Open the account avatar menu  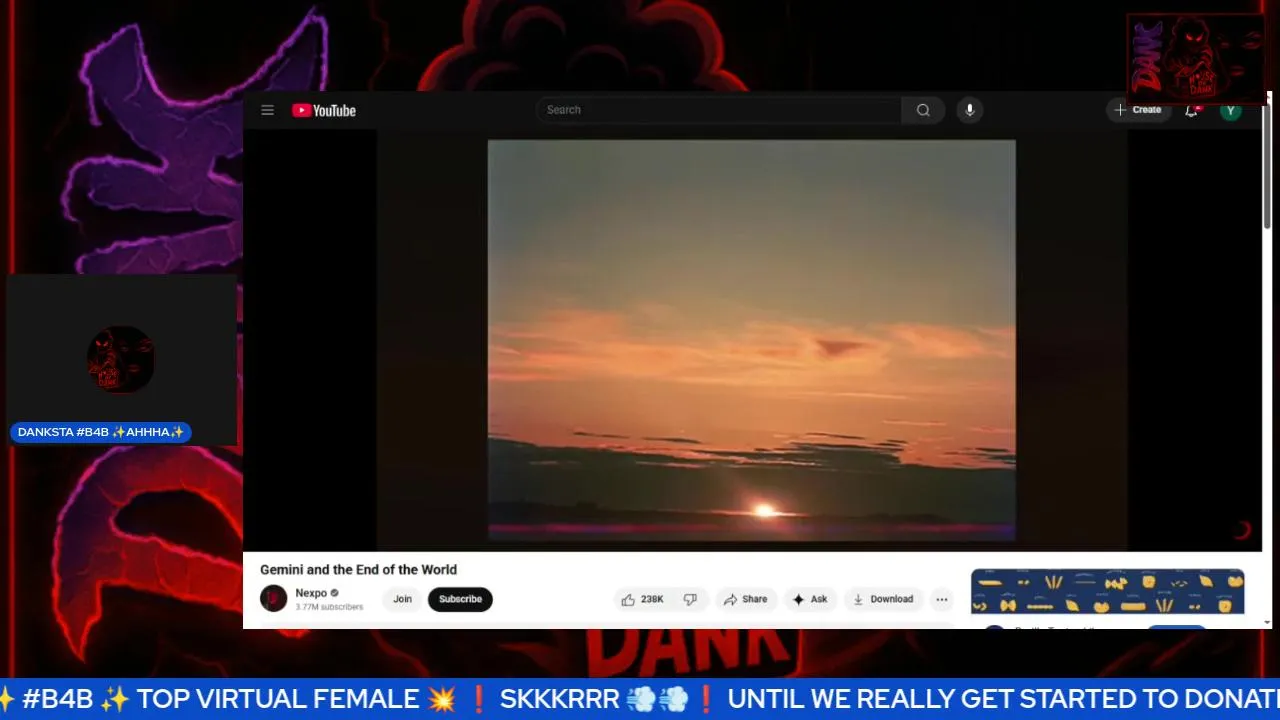1231,110
